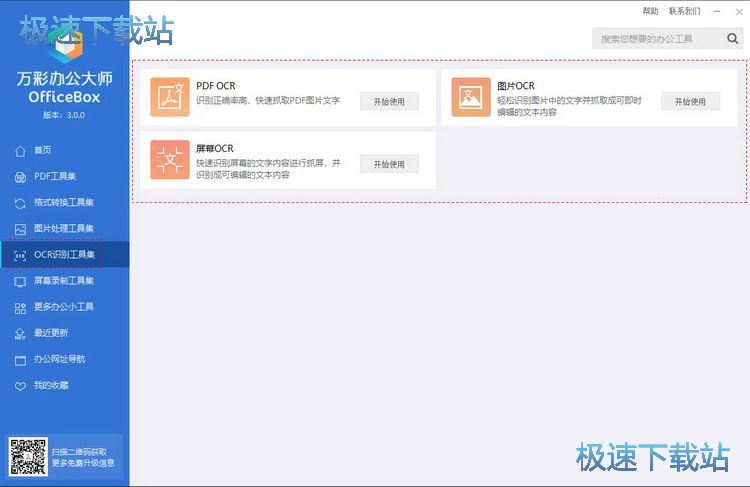Open the 屏幕OCR tool icon
Screen dimensions: 750x487
170,160
